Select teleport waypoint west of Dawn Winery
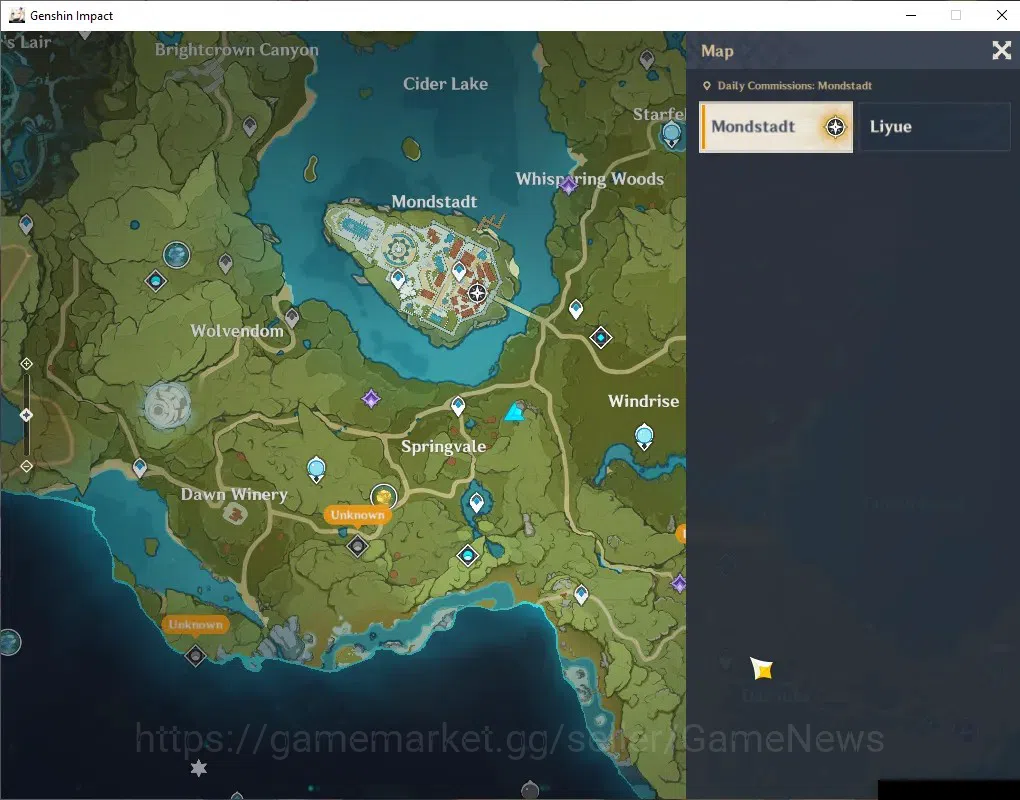The width and height of the screenshot is (1020, 800). coord(140,468)
